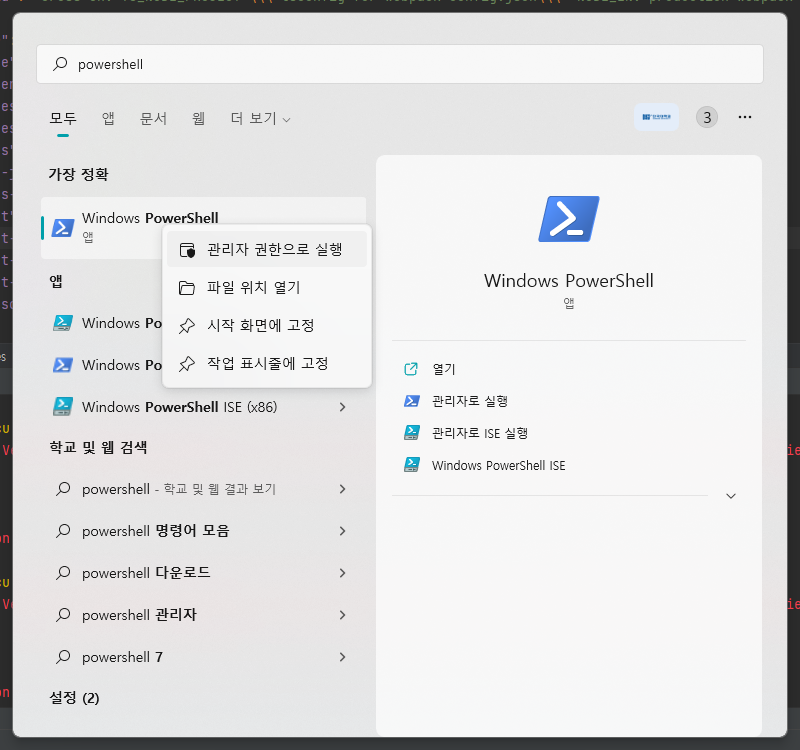Click the folder icon next to 파일 위치 열기

187,288
